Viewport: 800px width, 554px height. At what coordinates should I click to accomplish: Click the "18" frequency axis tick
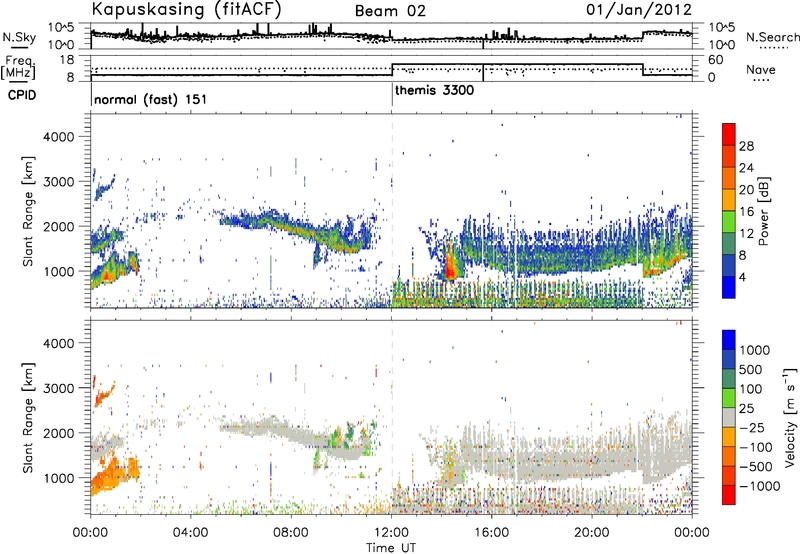pos(67,60)
